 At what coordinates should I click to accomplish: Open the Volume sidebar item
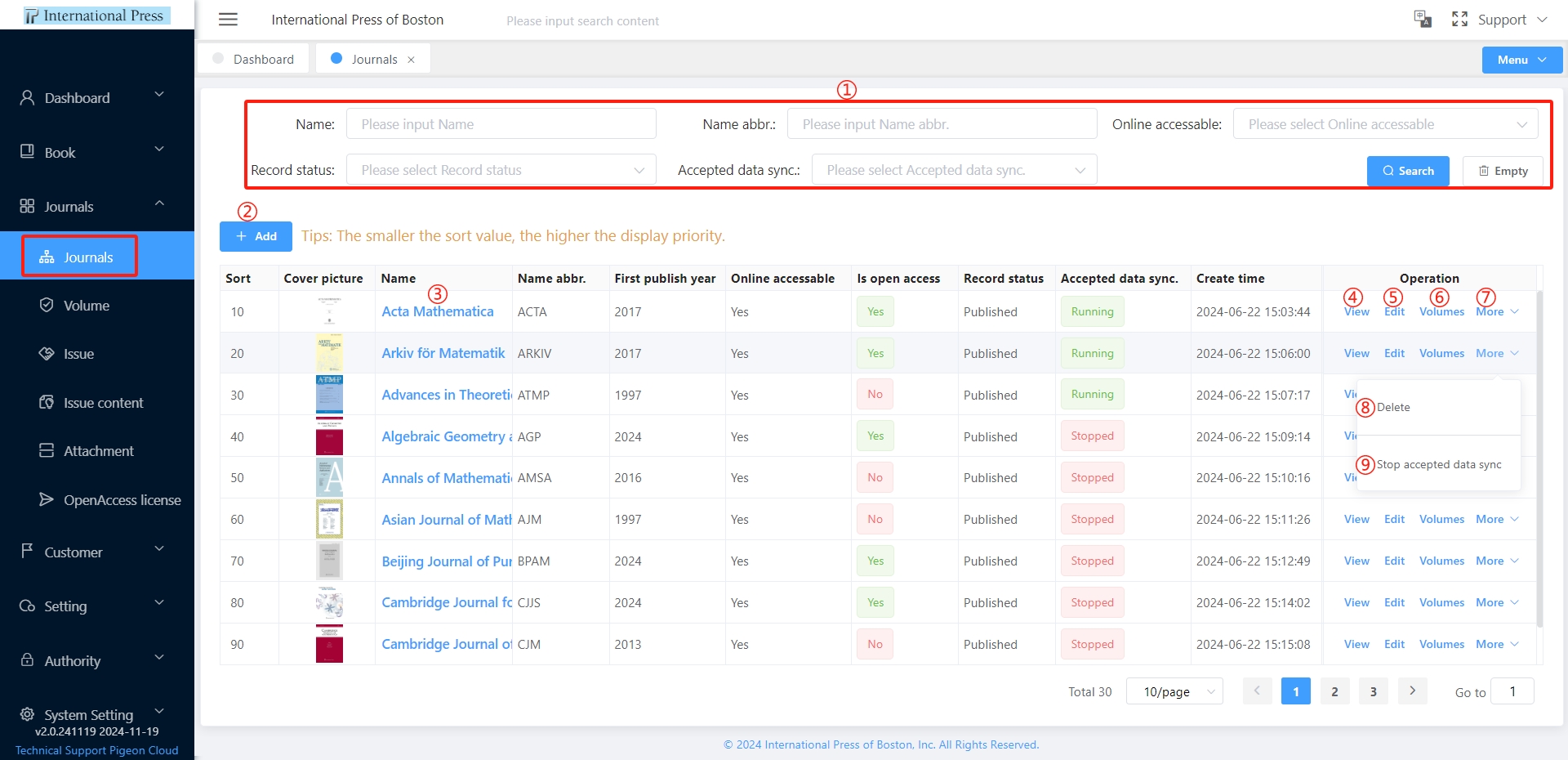point(87,305)
